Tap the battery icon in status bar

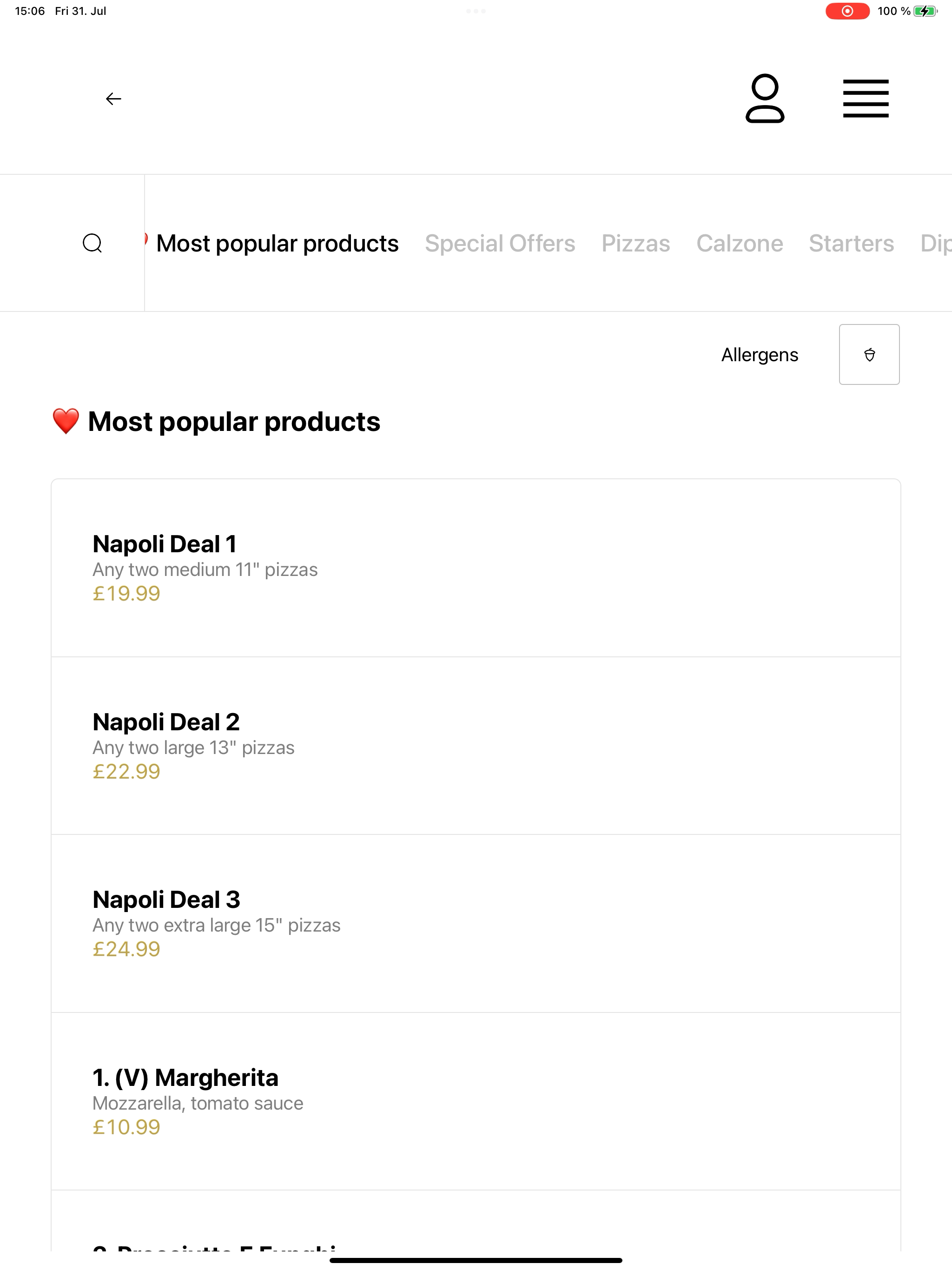[926, 11]
